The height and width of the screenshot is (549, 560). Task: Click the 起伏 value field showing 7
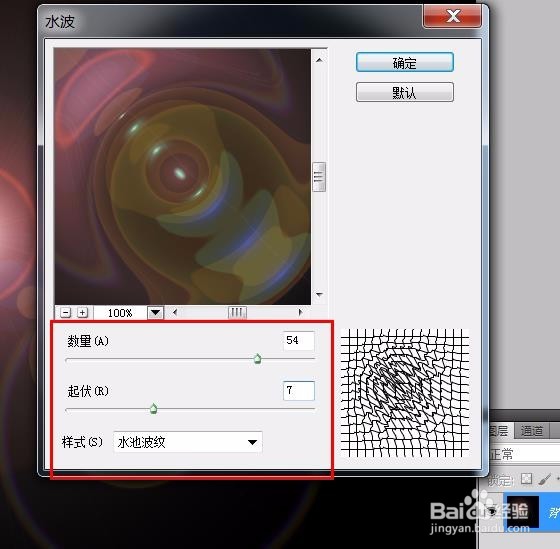pyautogui.click(x=299, y=391)
